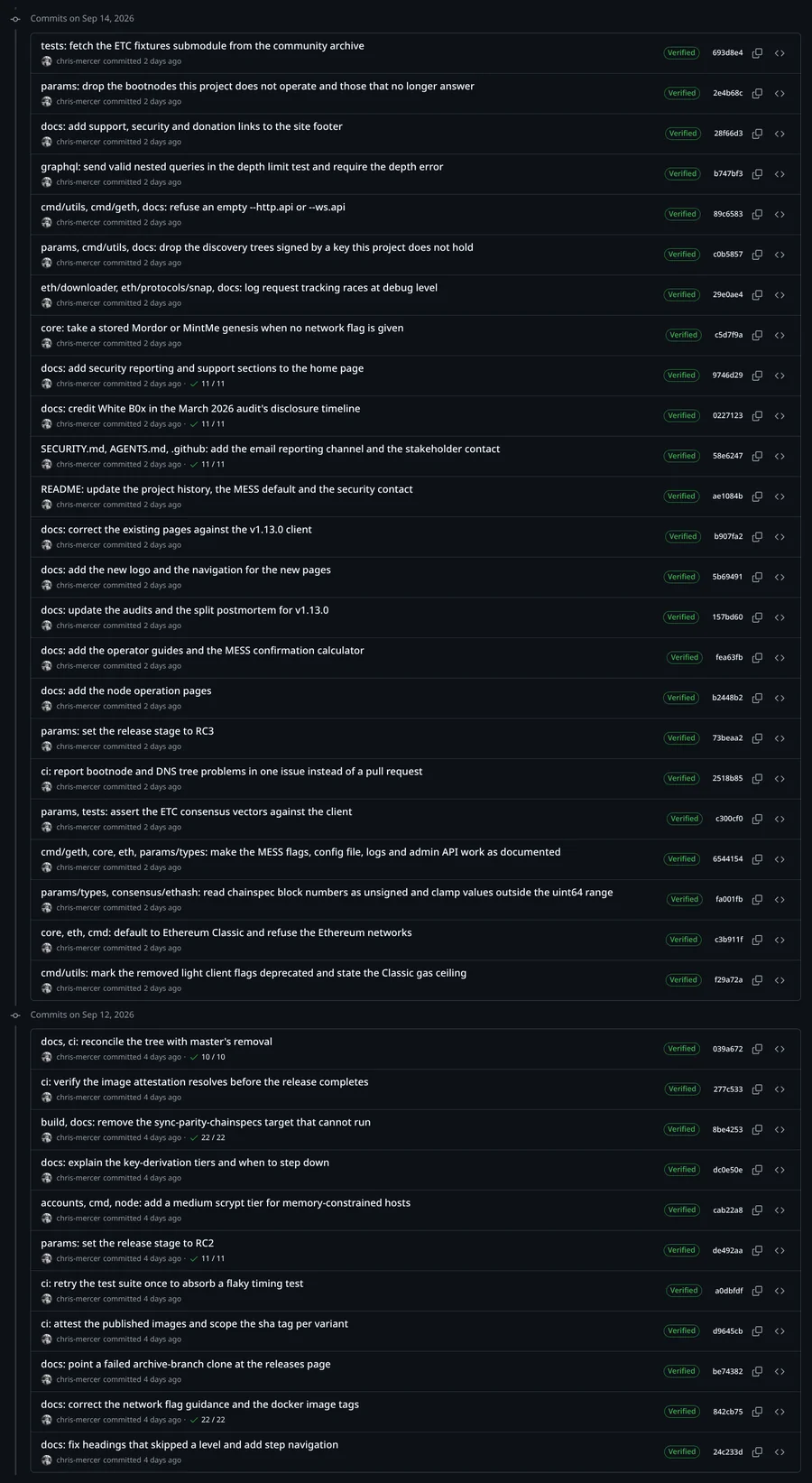Screen dimensions: 812x1483
Task: Show Verified signature details for commit 28f66d3
Action: pos(683,134)
